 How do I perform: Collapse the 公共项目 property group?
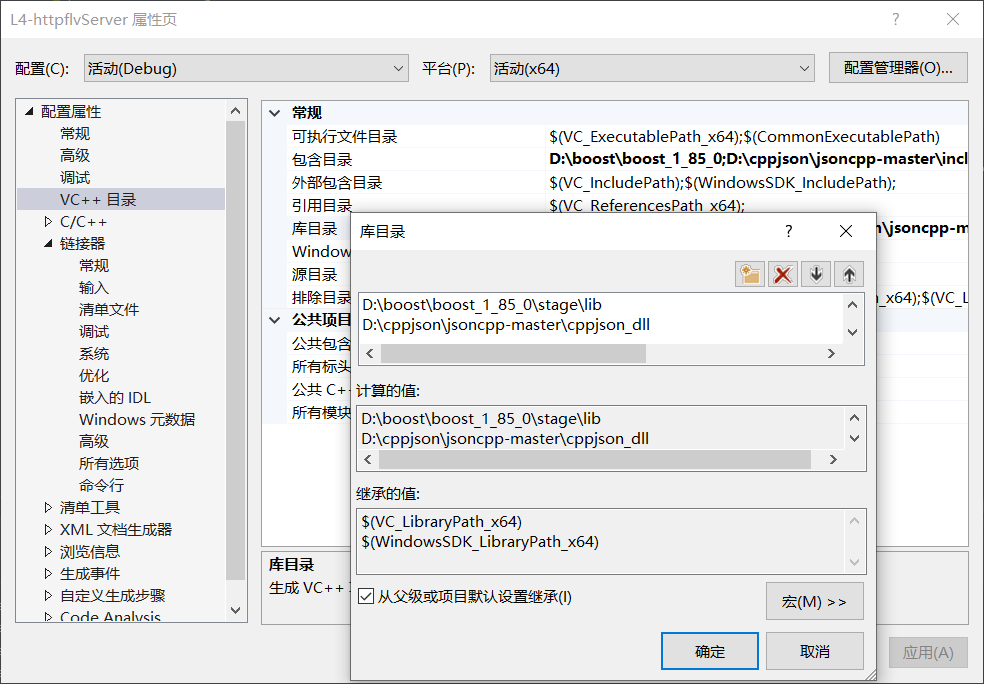pos(274,320)
